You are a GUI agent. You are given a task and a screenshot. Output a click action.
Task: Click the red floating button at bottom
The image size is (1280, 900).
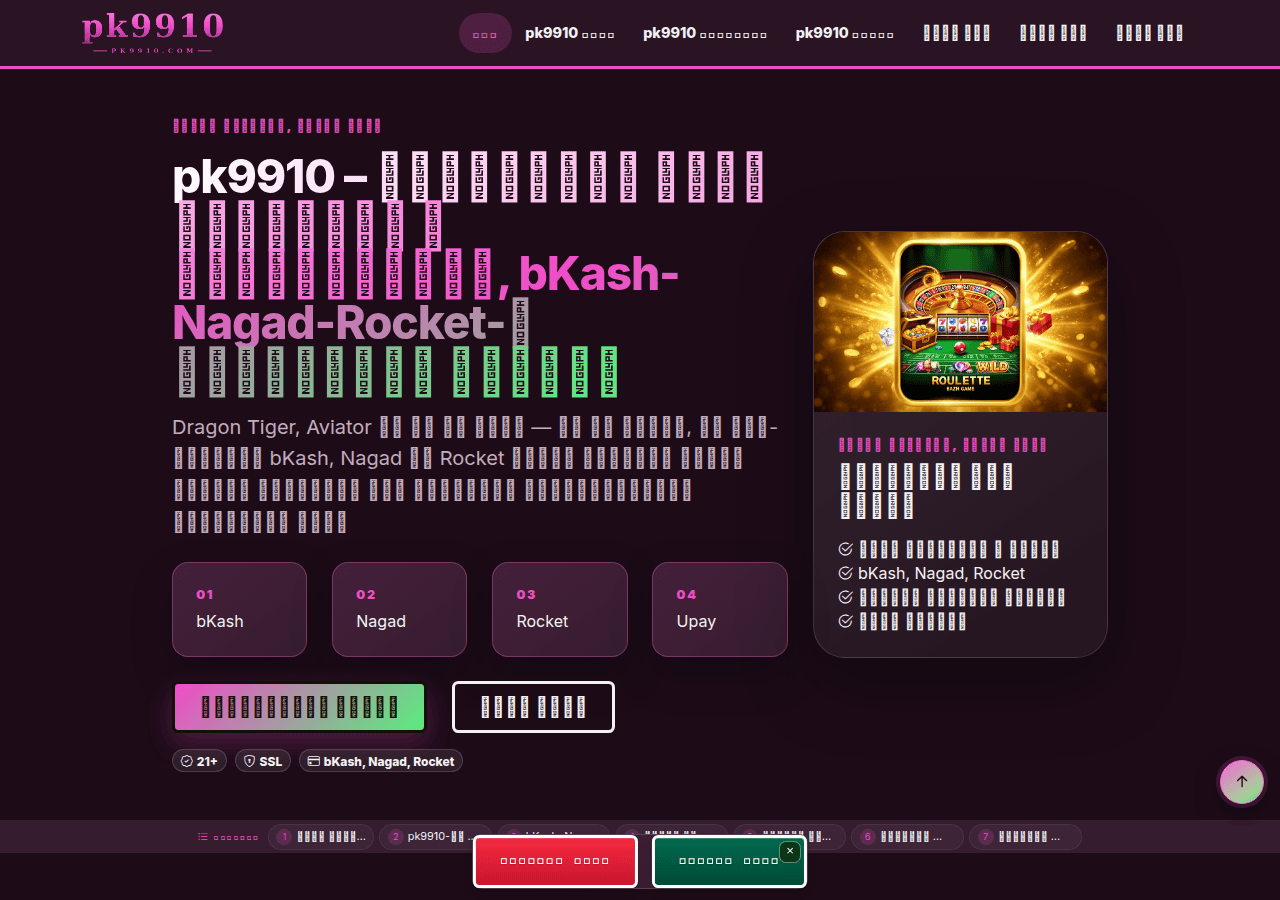(555, 861)
